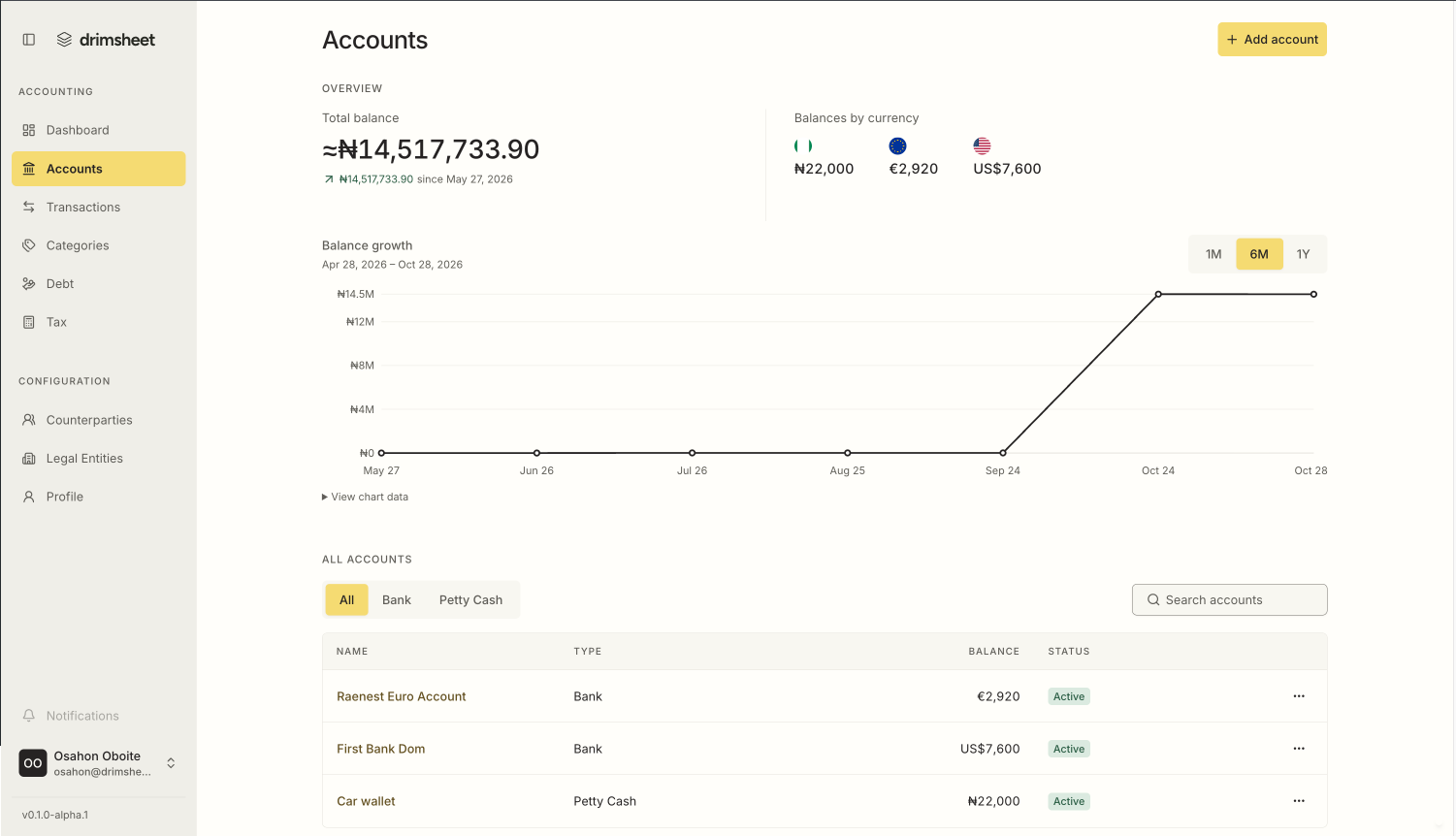The height and width of the screenshot is (836, 1456).
Task: Click the Counterparties people icon
Action: pos(29,420)
